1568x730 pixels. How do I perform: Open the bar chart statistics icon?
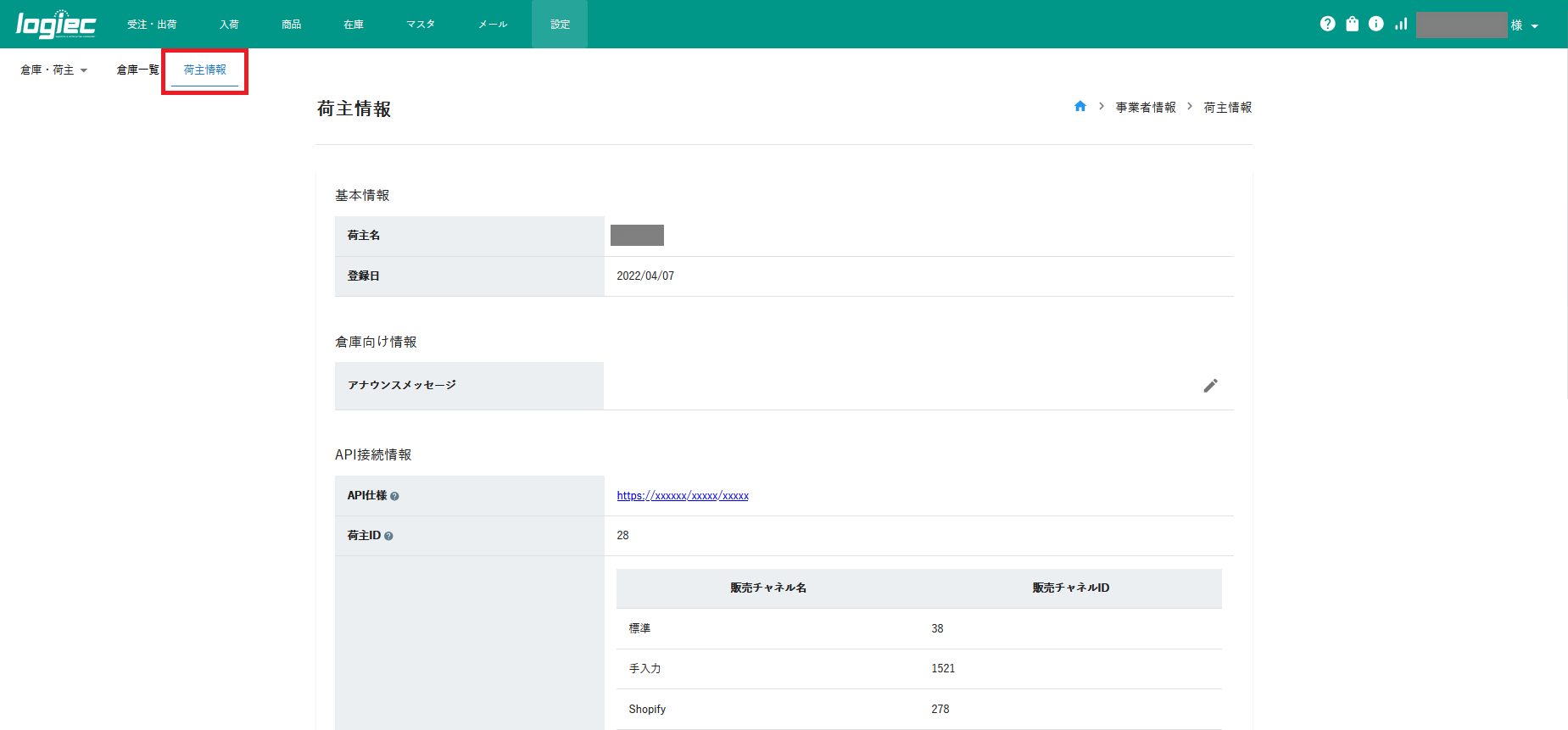click(1400, 24)
